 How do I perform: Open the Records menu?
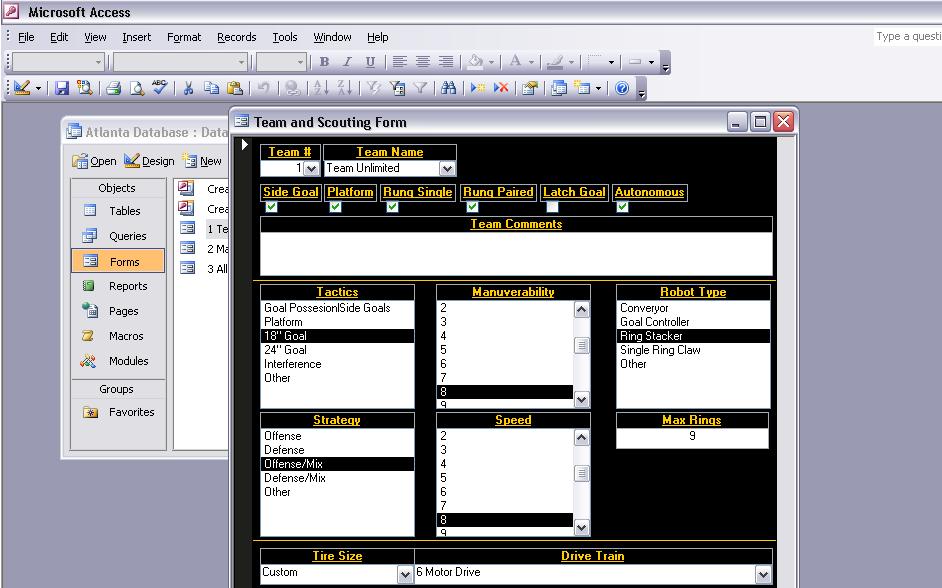point(237,37)
